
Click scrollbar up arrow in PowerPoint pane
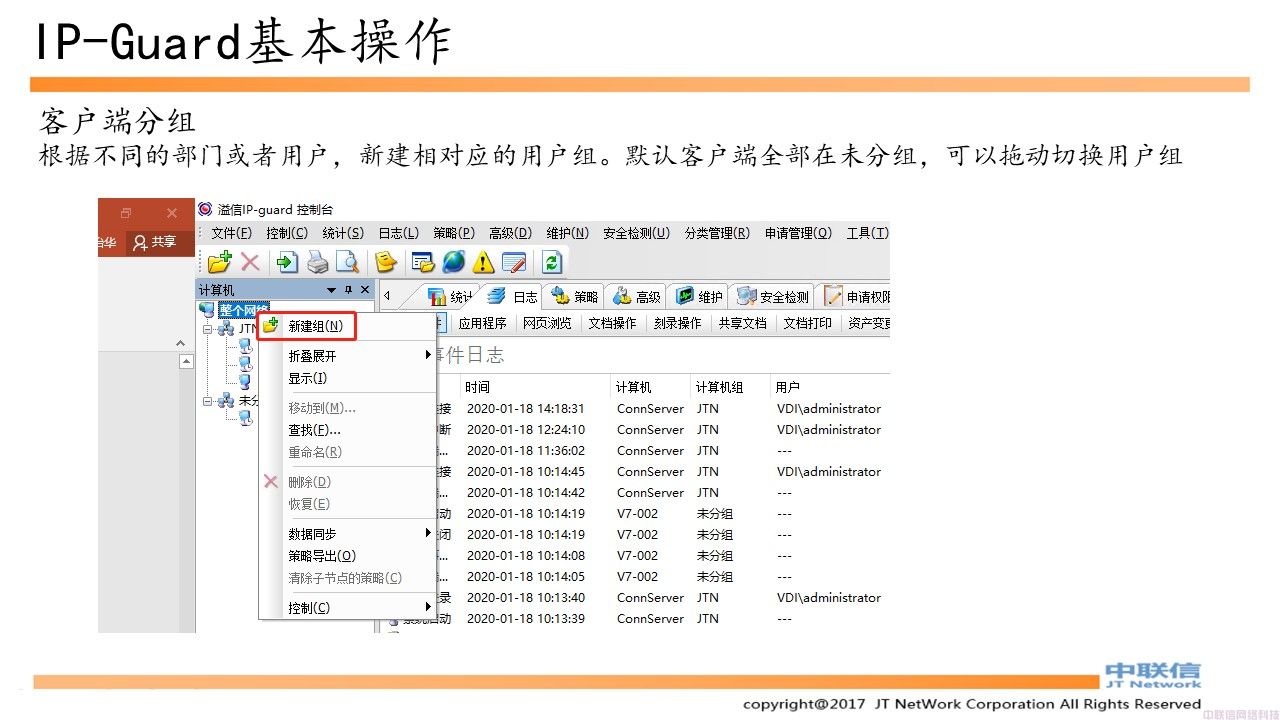point(186,362)
